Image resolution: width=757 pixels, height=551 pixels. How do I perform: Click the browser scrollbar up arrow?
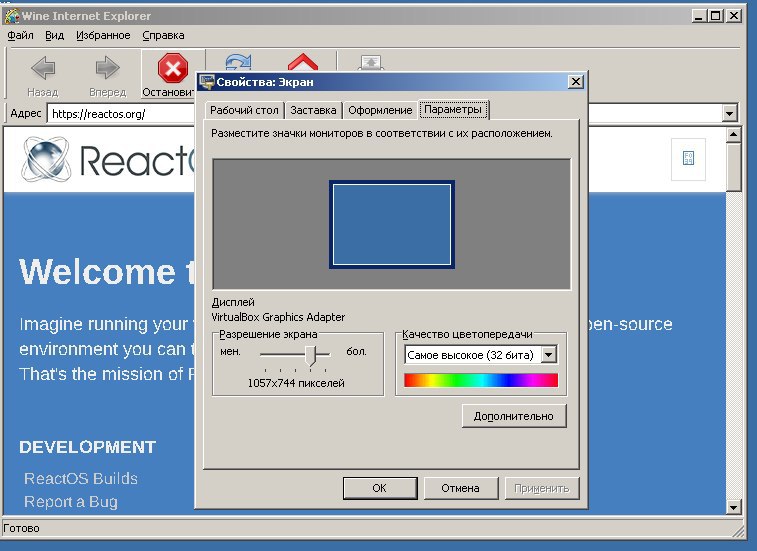(x=733, y=135)
